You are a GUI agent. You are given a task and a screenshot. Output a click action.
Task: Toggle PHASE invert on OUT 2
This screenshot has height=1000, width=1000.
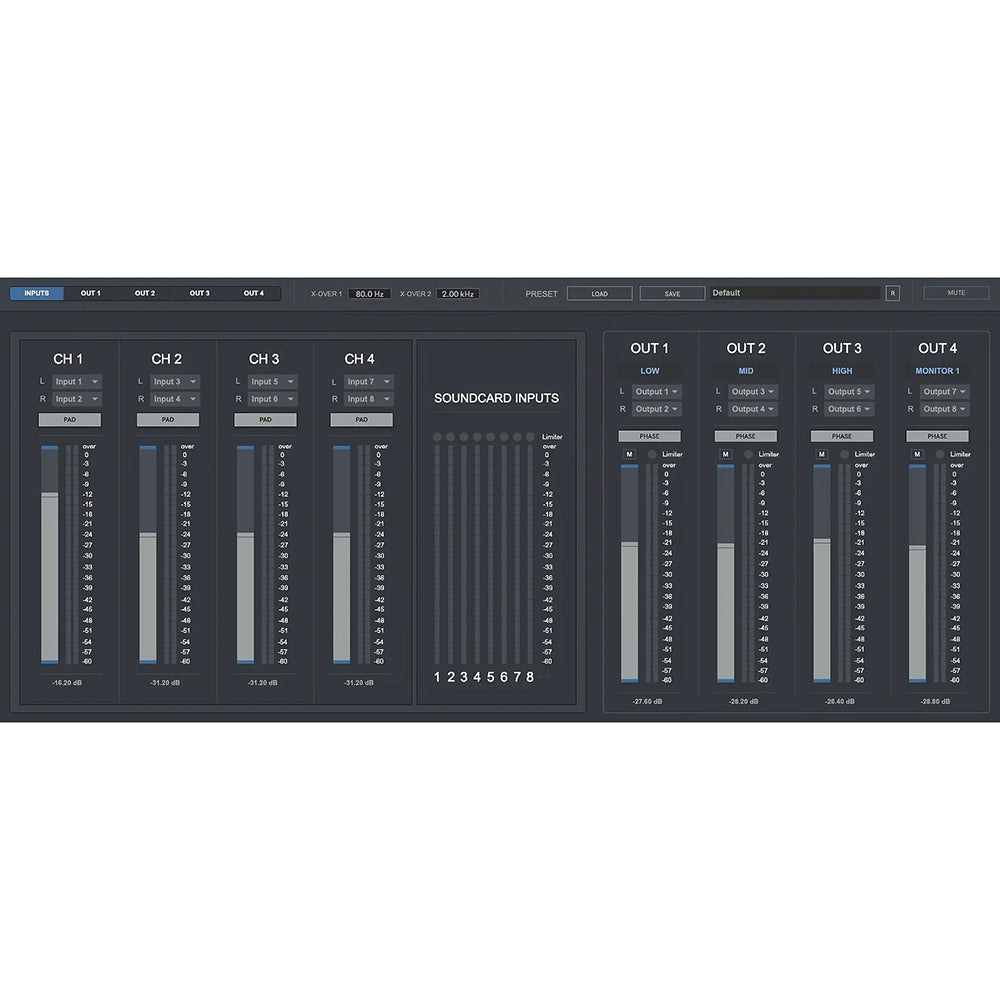(x=746, y=436)
